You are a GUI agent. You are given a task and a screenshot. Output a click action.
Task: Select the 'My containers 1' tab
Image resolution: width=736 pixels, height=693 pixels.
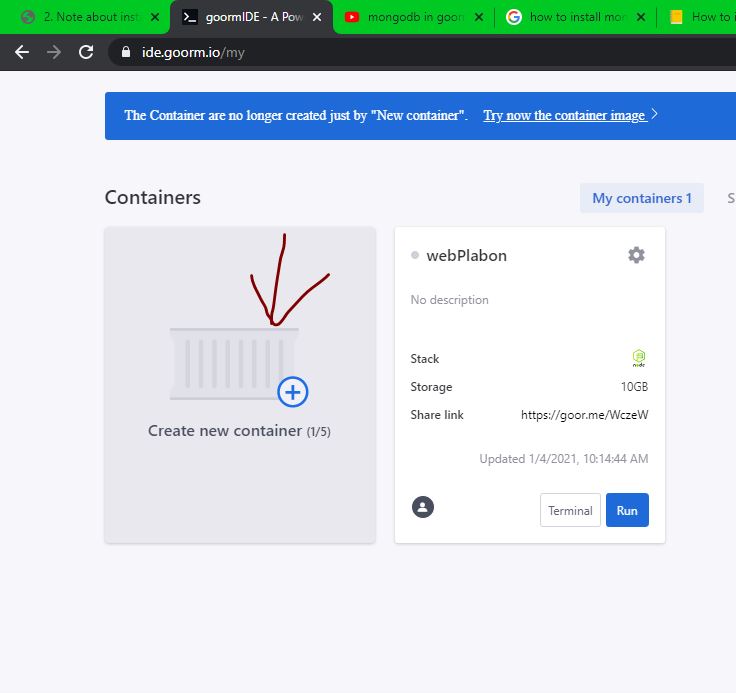642,198
